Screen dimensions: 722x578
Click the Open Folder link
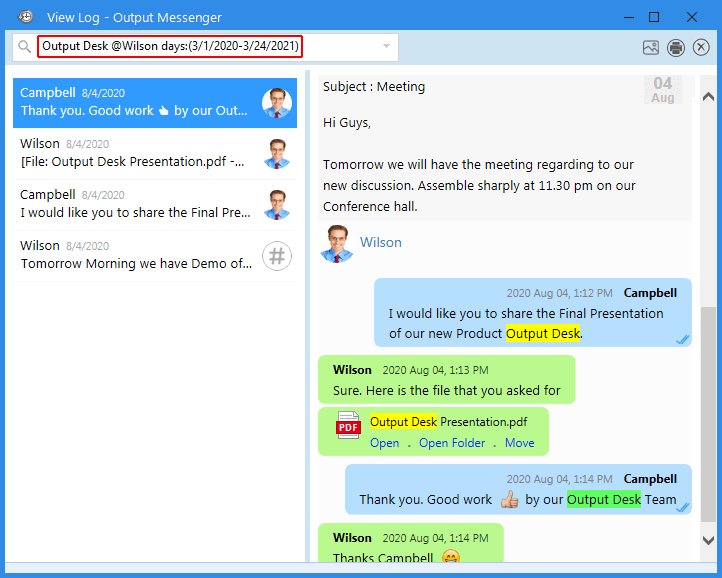[452, 443]
